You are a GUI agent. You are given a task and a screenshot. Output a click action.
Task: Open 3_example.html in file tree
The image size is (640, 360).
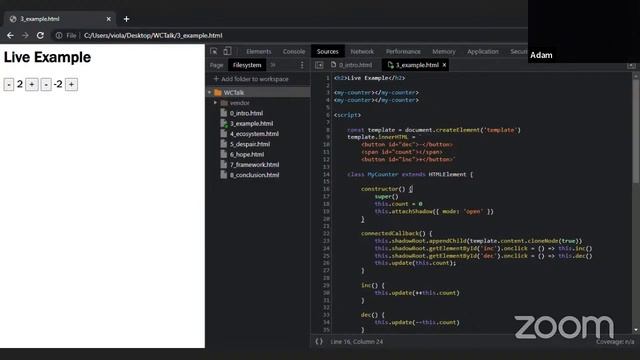pos(251,123)
